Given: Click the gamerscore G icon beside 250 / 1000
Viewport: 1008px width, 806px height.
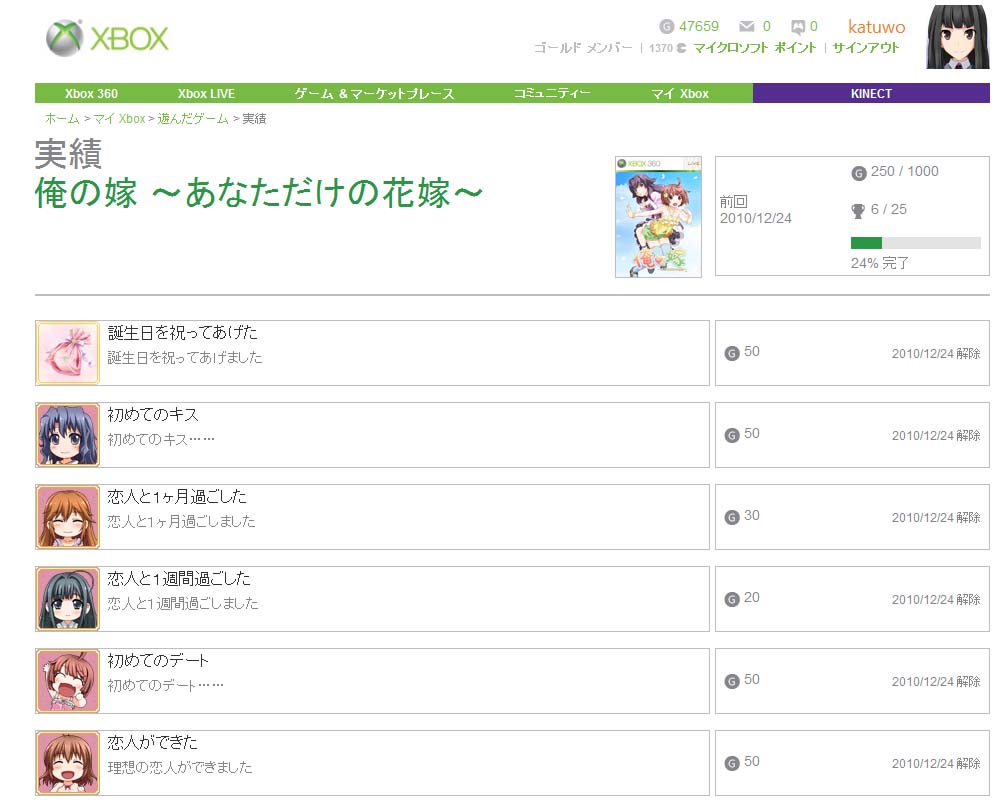Looking at the screenshot, I should [x=859, y=173].
